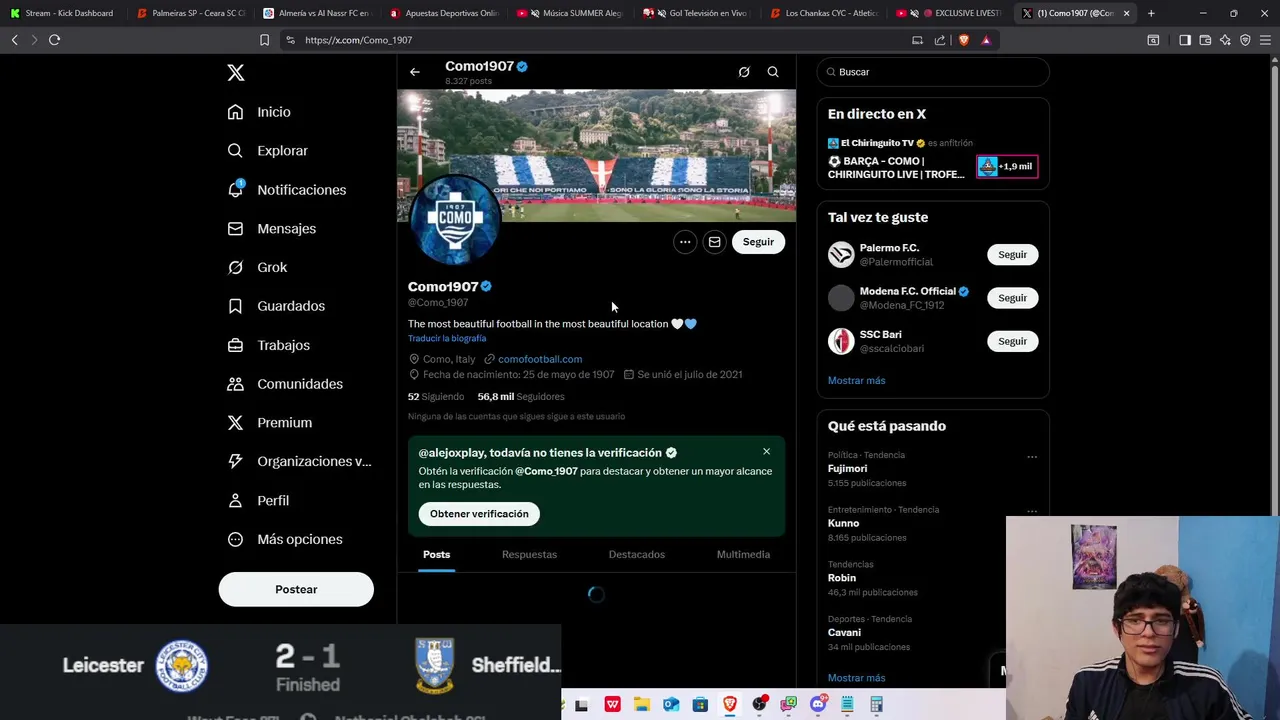Open Trabajos section
Screen dimensions: 1280x720
click(x=268, y=345)
